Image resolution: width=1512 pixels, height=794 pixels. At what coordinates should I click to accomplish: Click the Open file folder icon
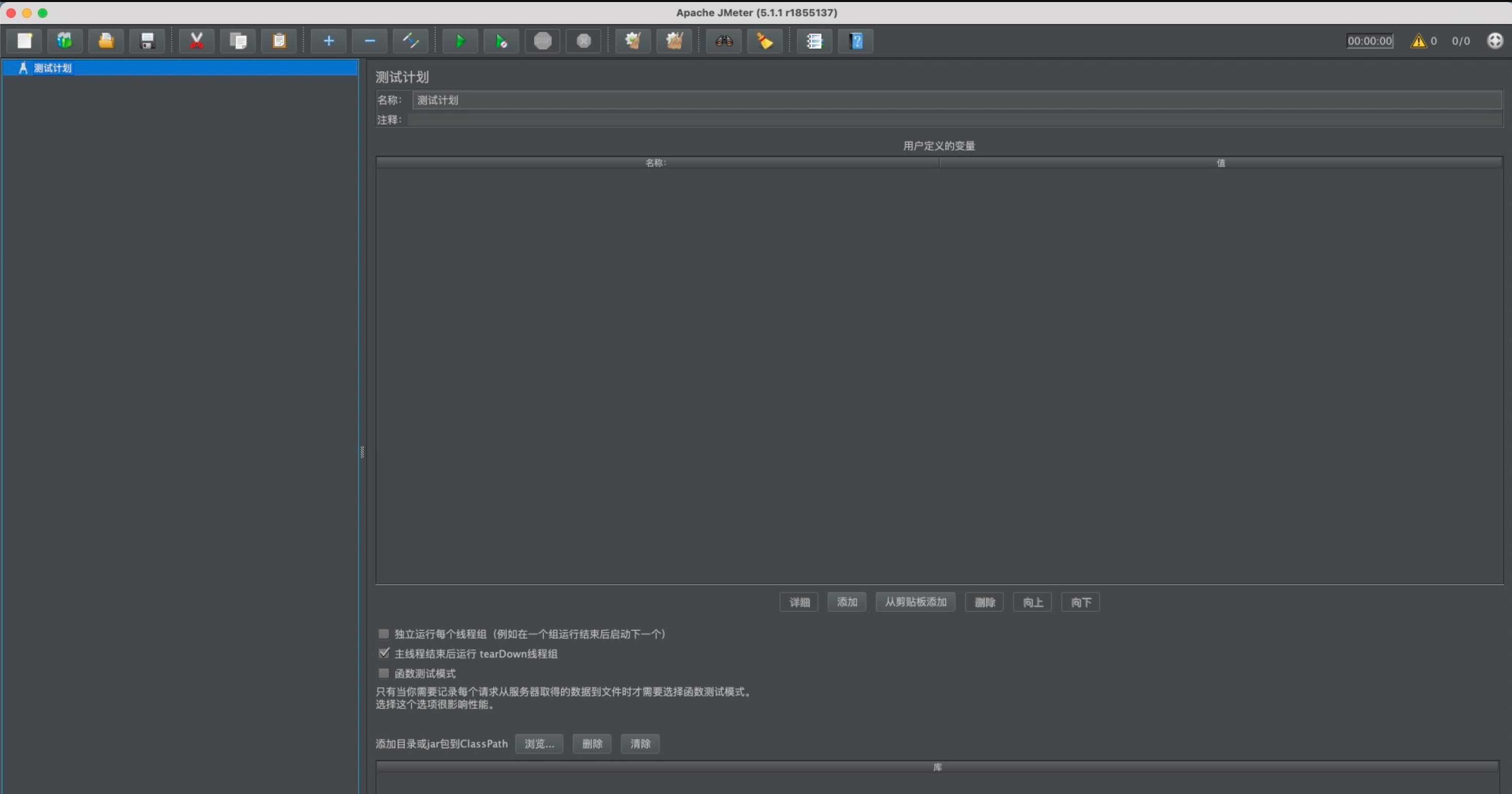pos(106,41)
